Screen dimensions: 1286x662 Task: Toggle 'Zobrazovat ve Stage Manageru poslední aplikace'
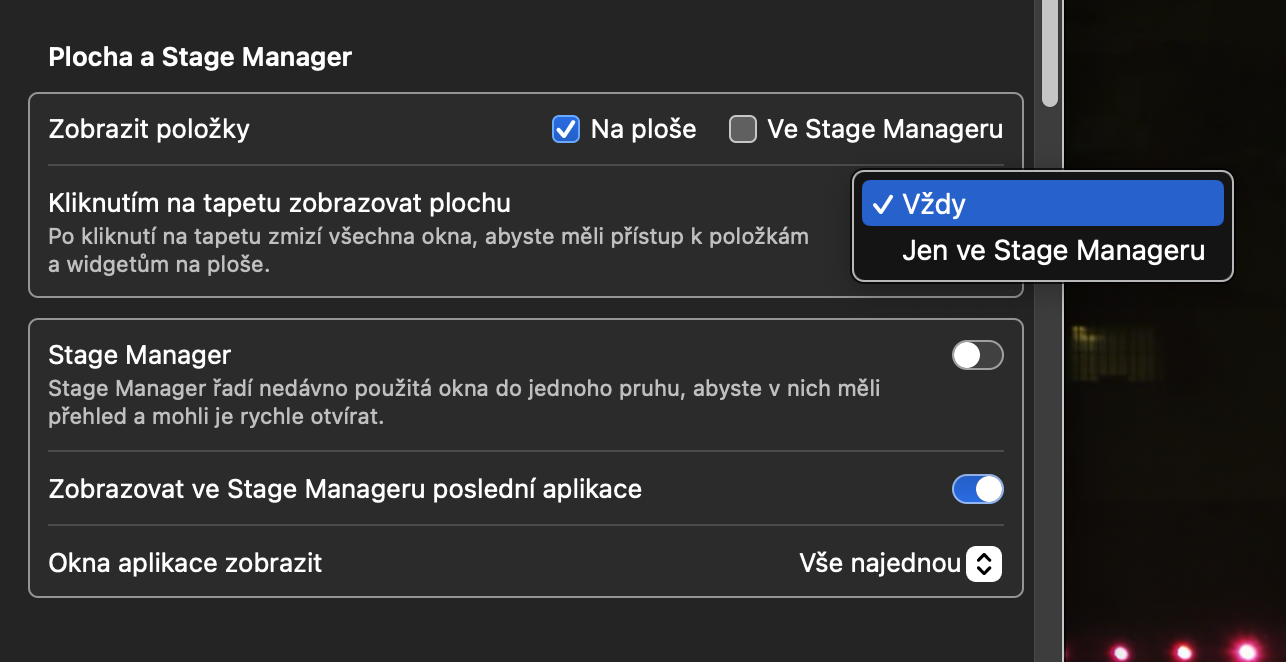(x=977, y=489)
